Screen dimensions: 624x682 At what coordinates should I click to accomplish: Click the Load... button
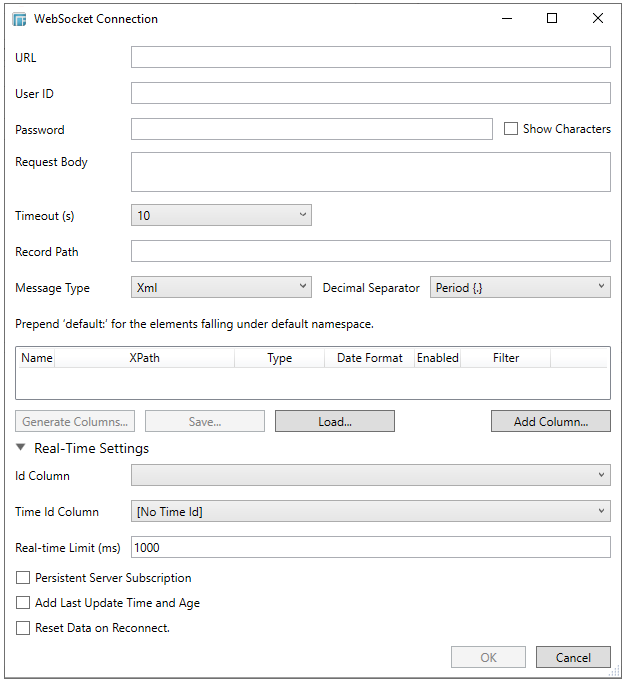click(334, 422)
